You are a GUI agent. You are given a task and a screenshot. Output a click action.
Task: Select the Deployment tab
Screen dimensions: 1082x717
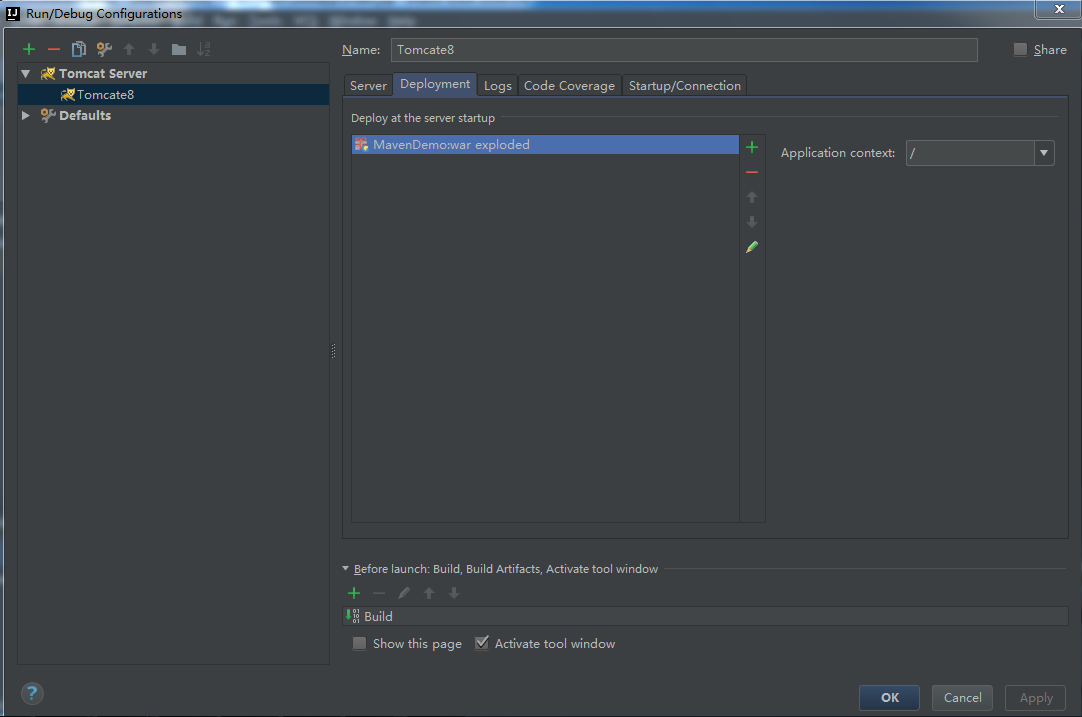[435, 84]
